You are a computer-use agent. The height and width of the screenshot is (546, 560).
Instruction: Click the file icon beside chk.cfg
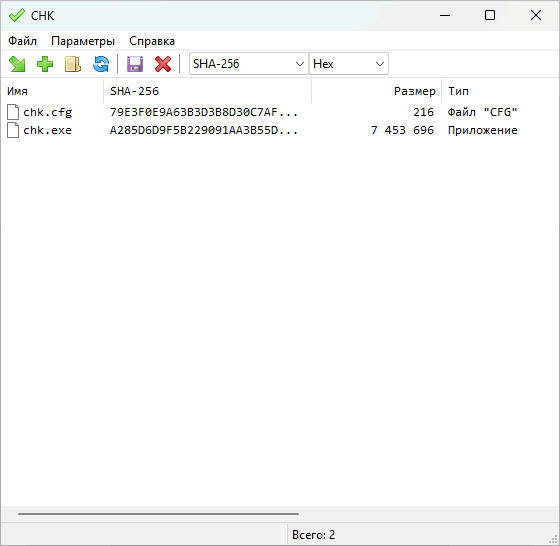pyautogui.click(x=13, y=112)
